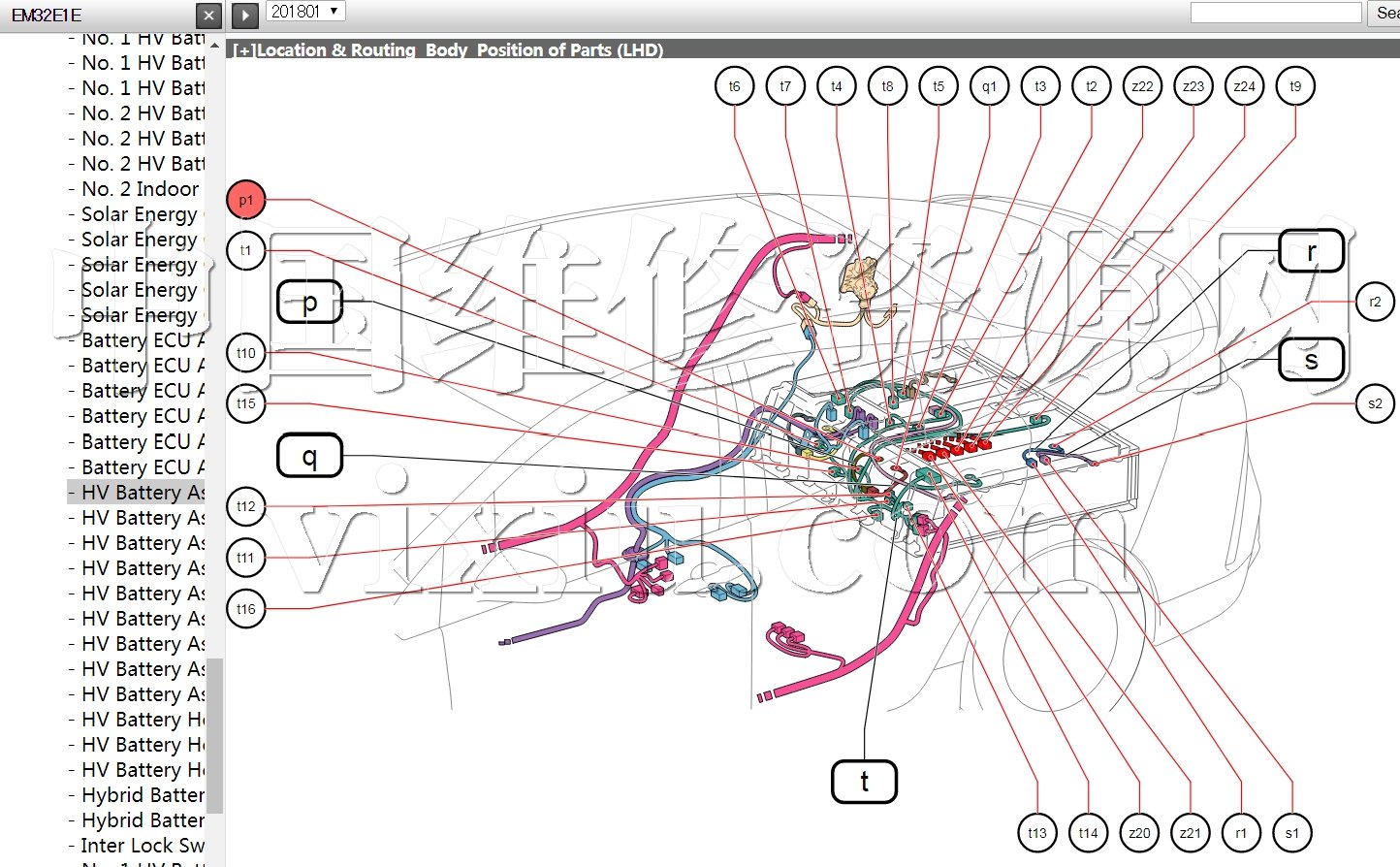Click the rounded box labeled t
The width and height of the screenshot is (1400, 867).
[x=864, y=781]
